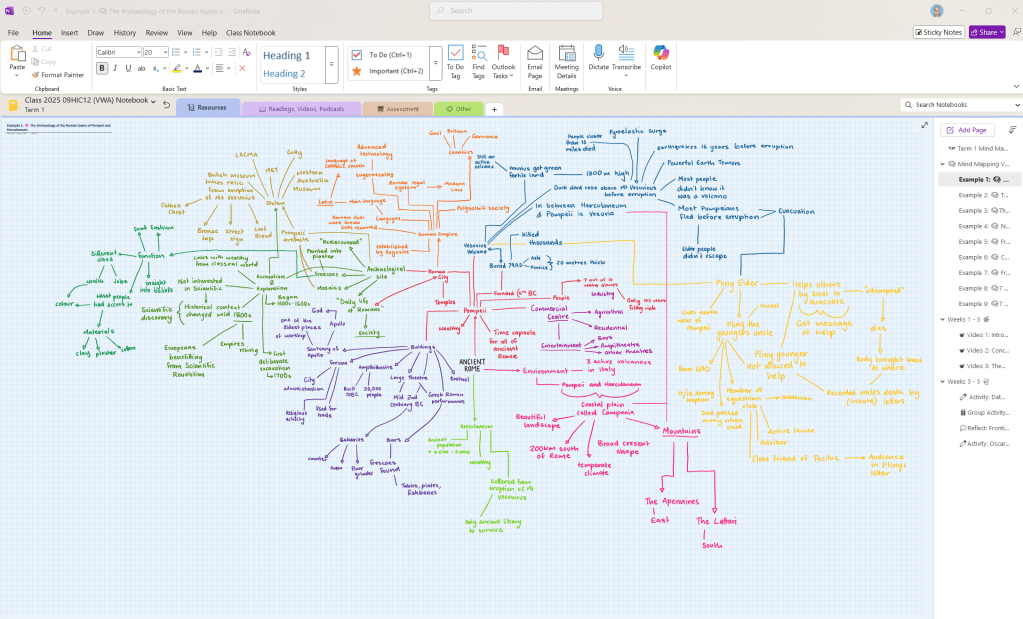Check the To Do tag checkbox
1023x619 pixels.
click(x=357, y=54)
